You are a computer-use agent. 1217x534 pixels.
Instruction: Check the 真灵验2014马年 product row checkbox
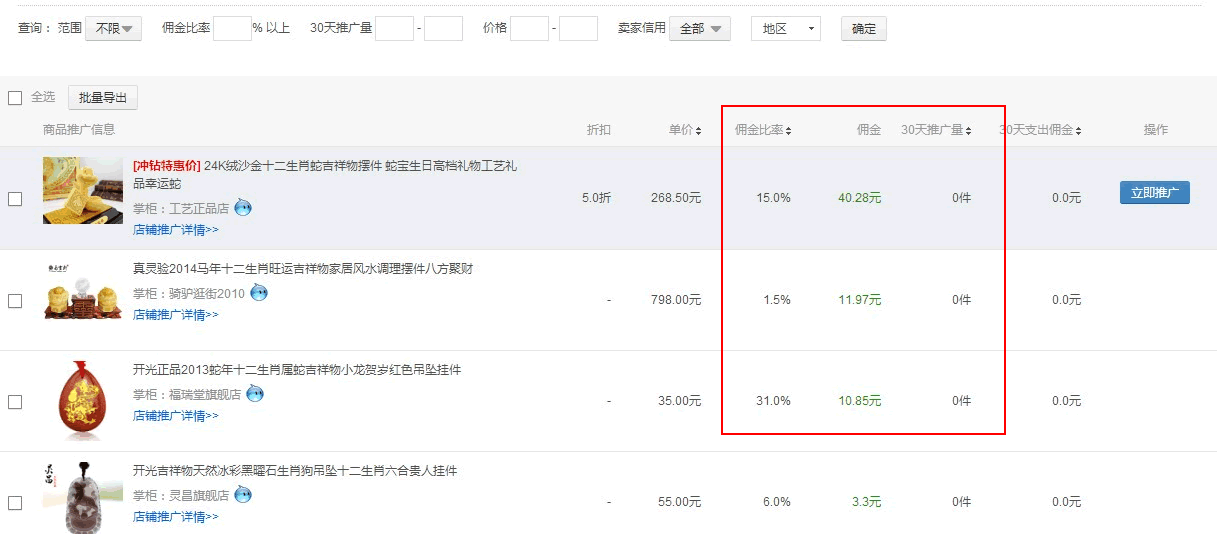(x=15, y=300)
